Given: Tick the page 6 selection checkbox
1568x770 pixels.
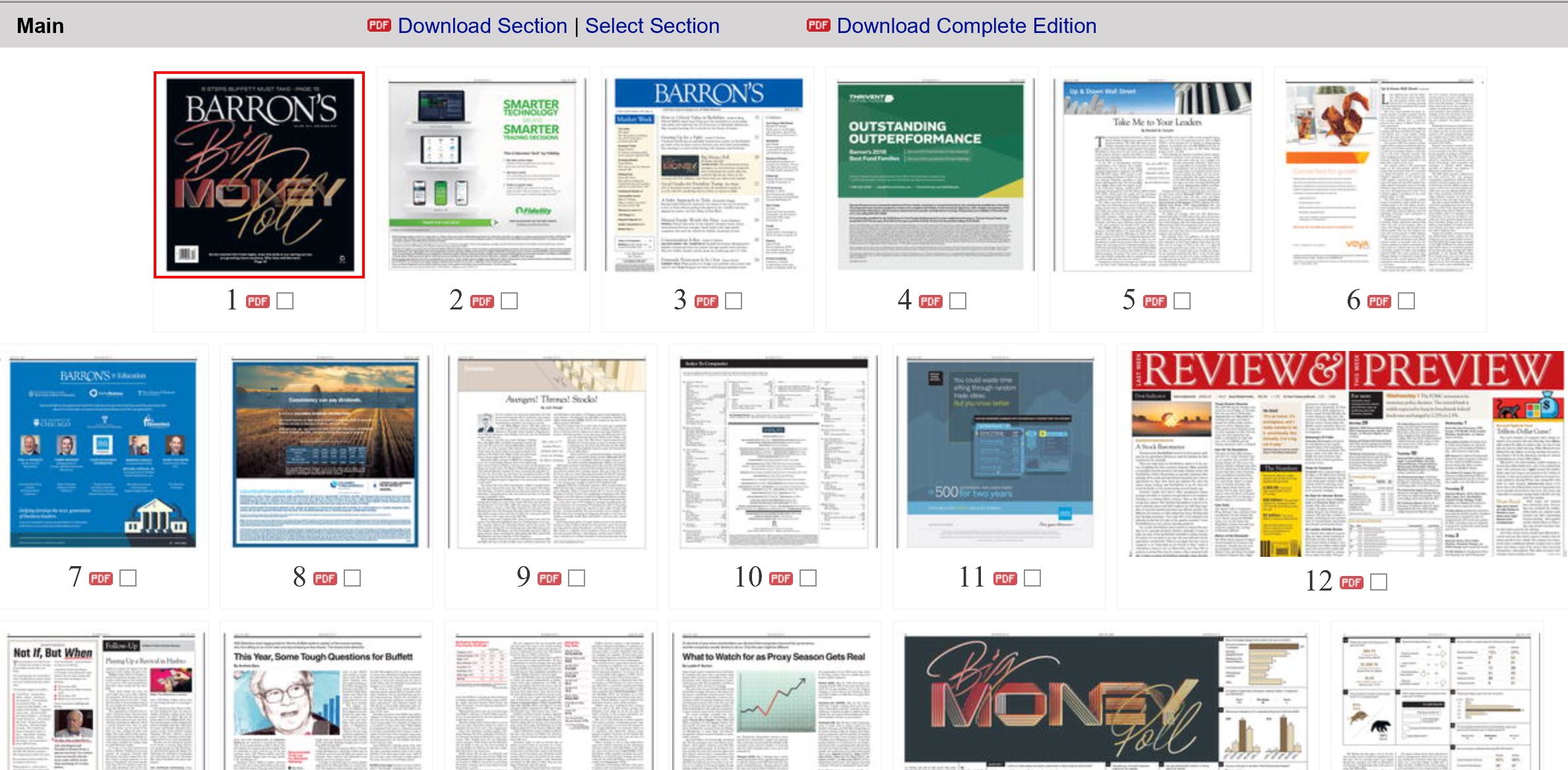Looking at the screenshot, I should [1406, 302].
